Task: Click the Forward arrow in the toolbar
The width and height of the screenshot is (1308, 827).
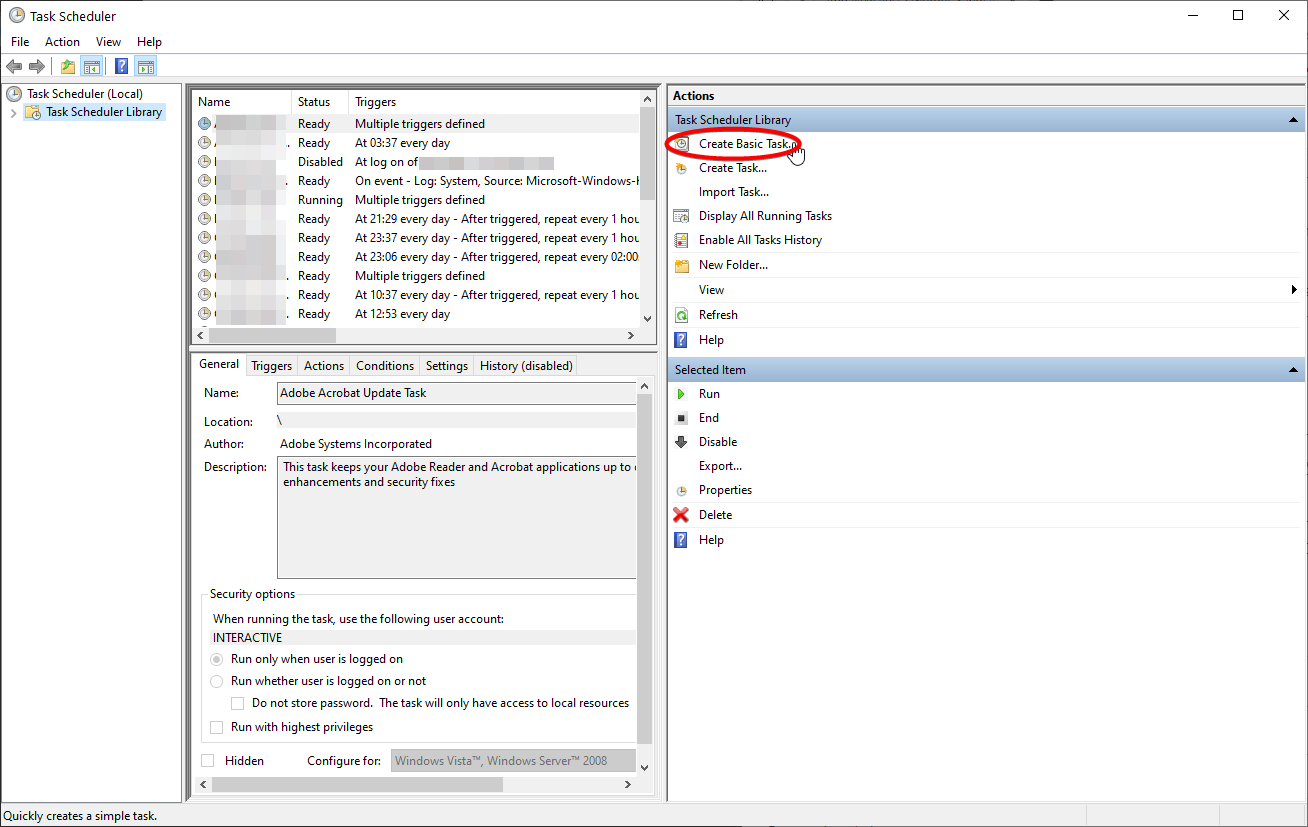Action: coord(37,67)
